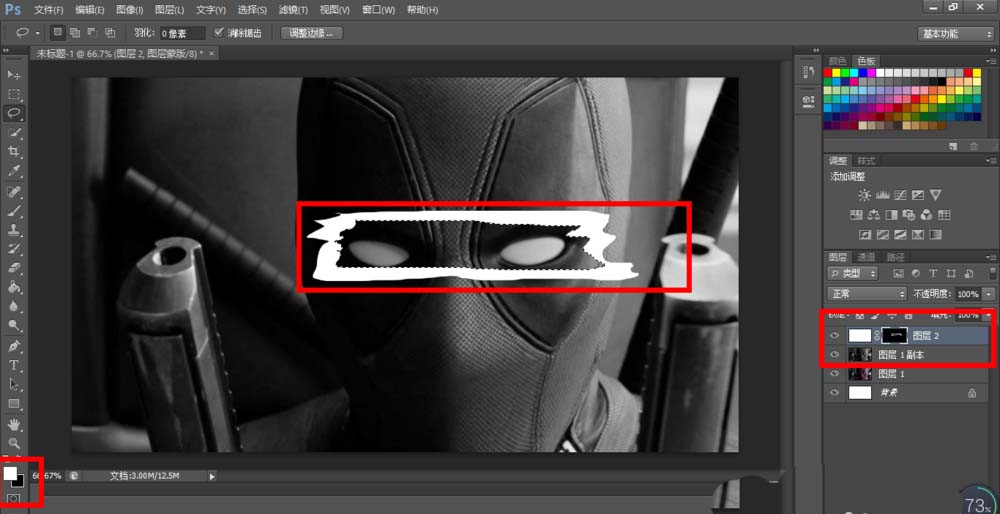This screenshot has height=514, width=1000.
Task: Click the background black color swatch
Action: (20, 483)
